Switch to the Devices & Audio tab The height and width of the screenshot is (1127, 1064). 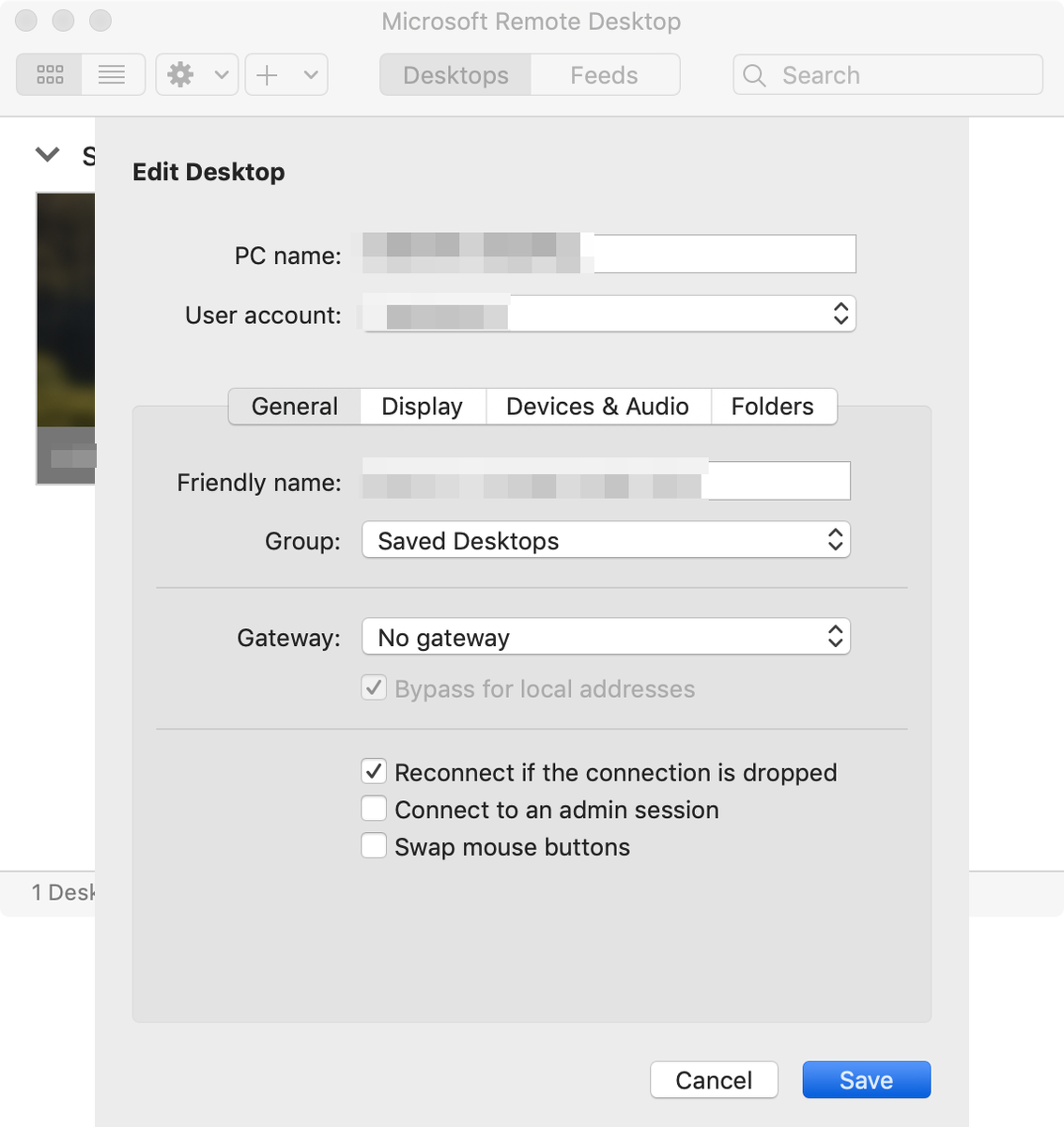tap(598, 407)
